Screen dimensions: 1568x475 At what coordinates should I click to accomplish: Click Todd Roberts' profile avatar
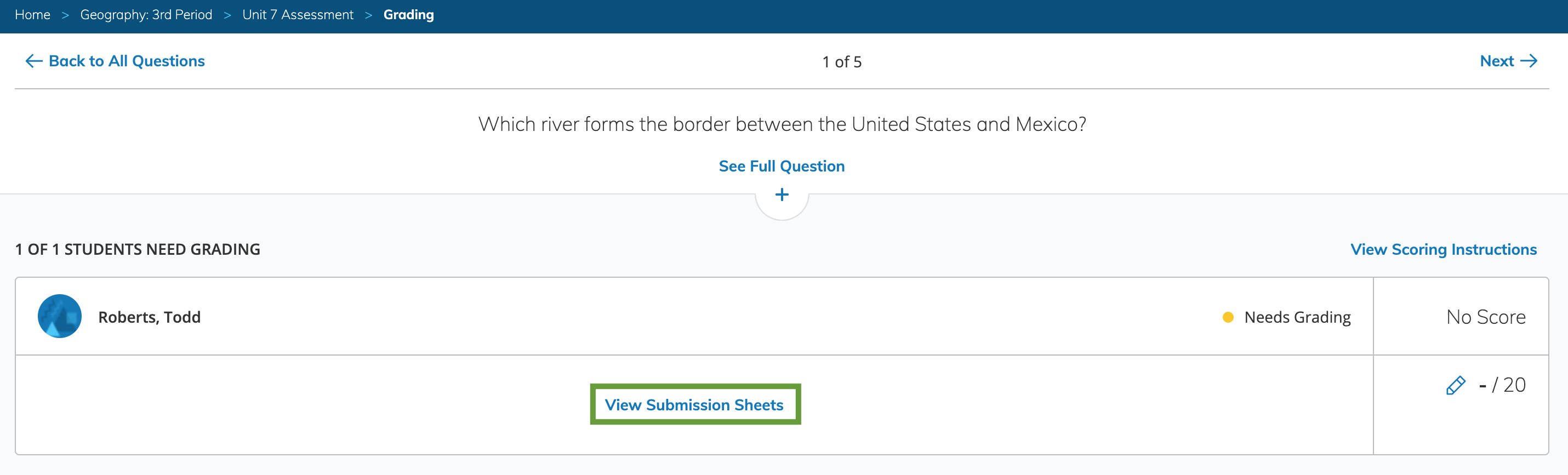(60, 316)
